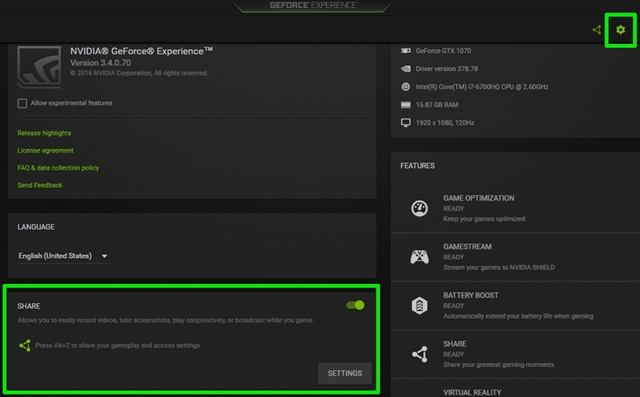
Task: Open the Release highlights link
Action: tap(44, 133)
